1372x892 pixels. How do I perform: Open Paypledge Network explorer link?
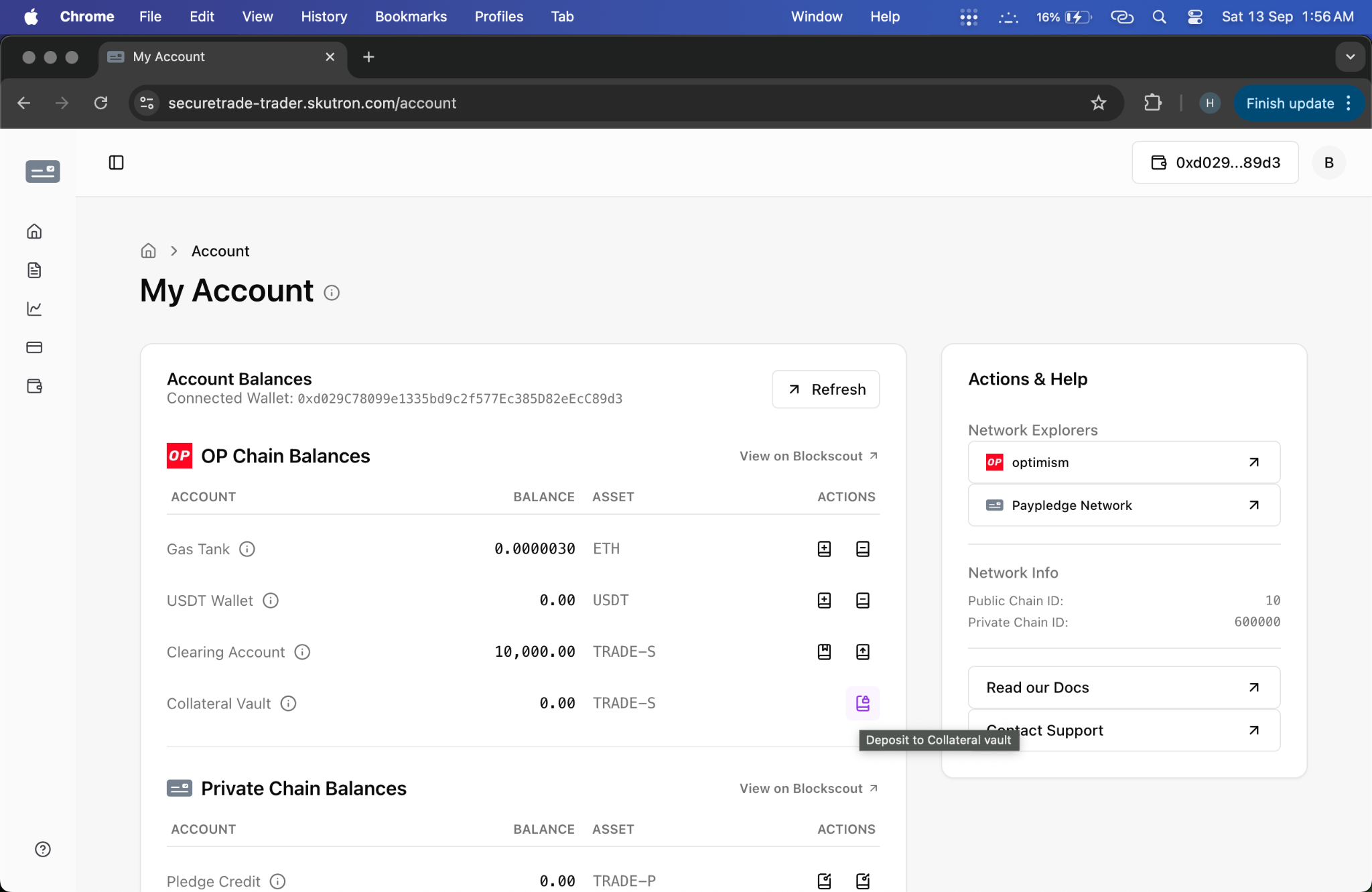click(1123, 505)
